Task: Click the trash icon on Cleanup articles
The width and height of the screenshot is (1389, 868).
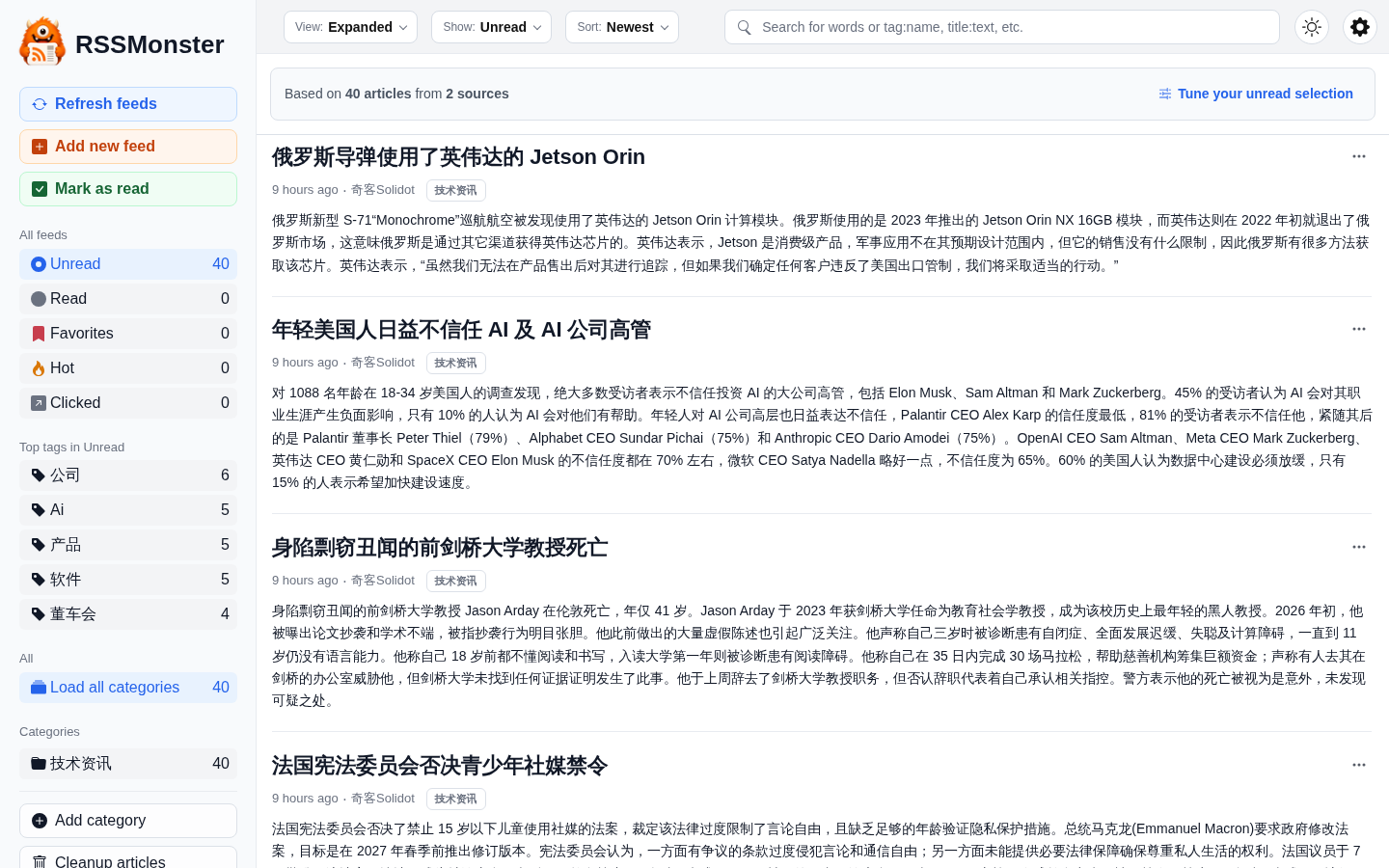Action: tap(40, 861)
